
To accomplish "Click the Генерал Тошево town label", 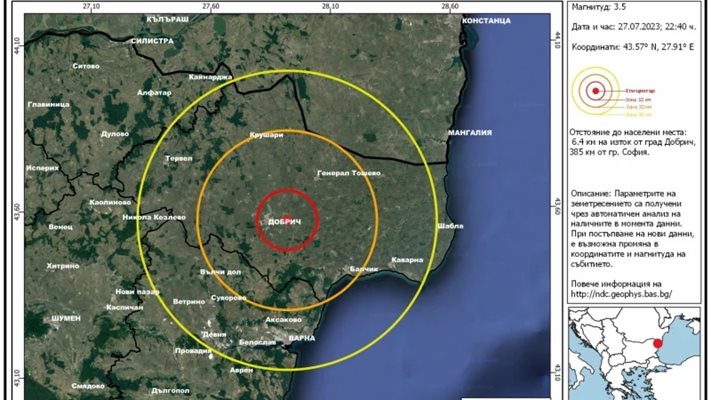I will tap(347, 173).
